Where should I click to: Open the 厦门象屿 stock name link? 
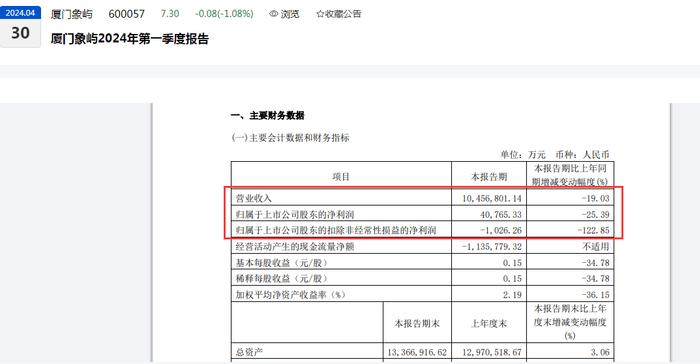pos(71,14)
